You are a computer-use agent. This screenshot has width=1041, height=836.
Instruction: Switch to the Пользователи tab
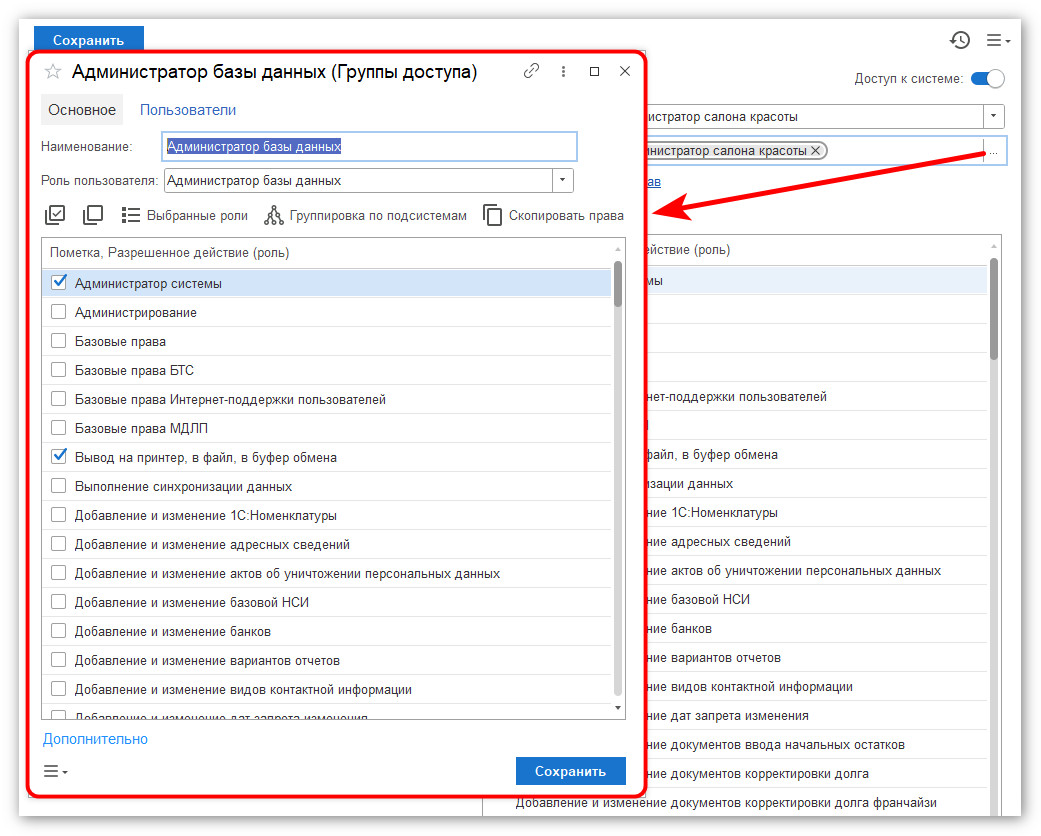tap(188, 110)
